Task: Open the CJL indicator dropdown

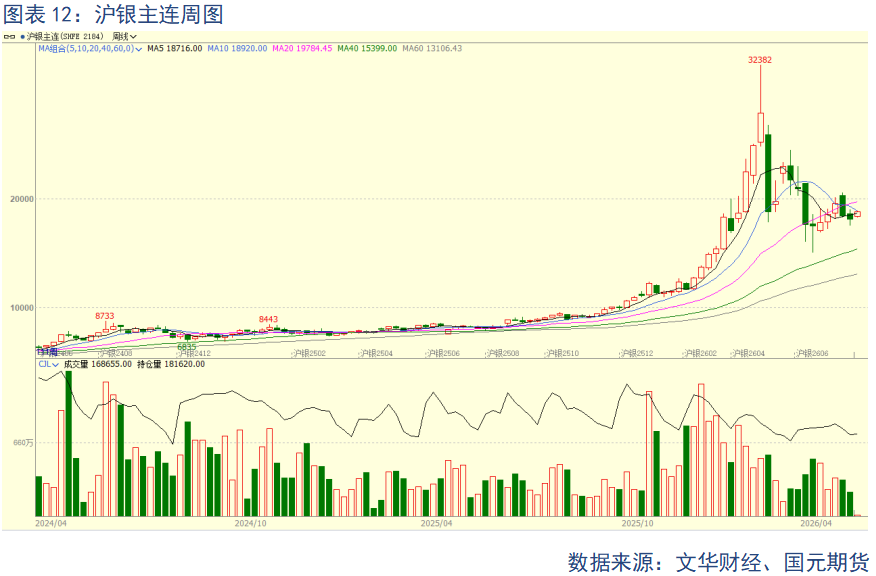Action: (48, 364)
